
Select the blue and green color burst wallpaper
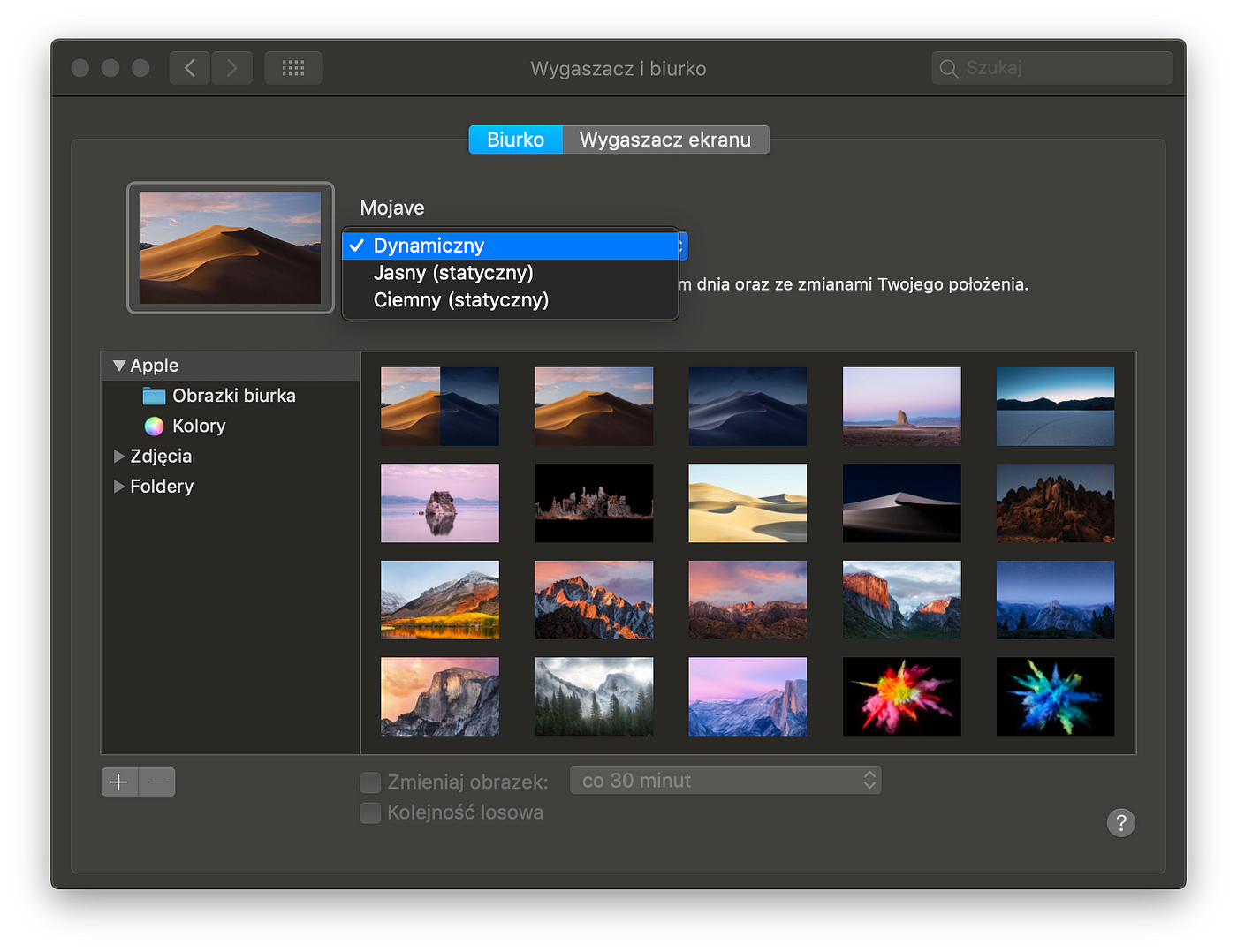pyautogui.click(x=1055, y=697)
